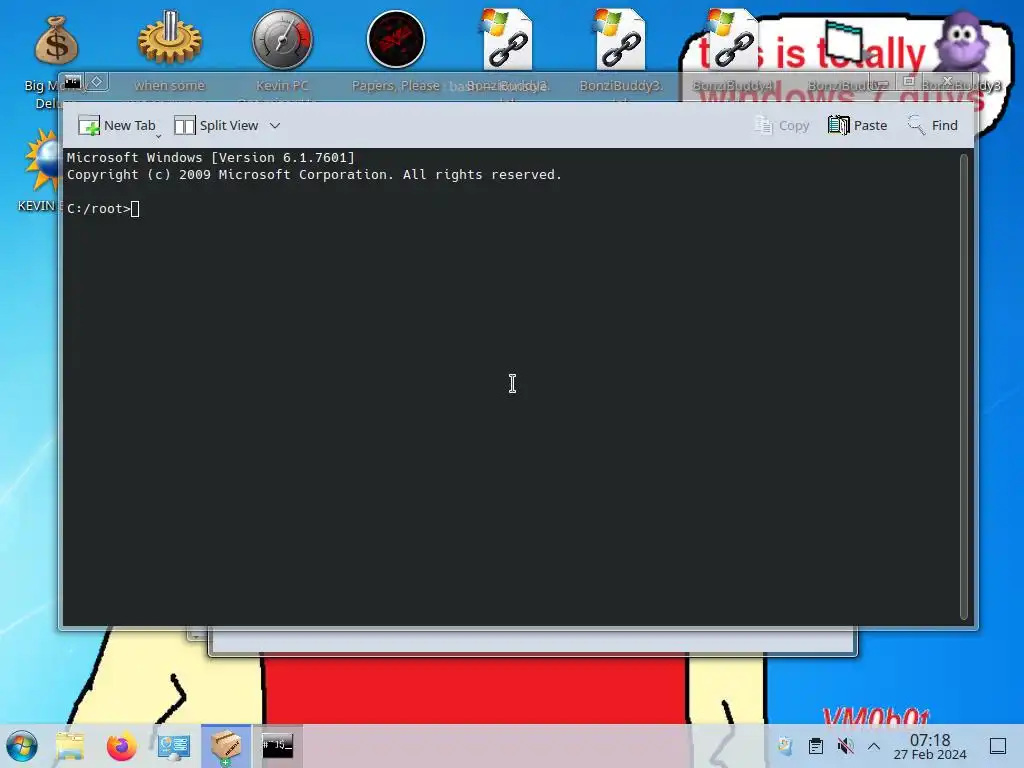Viewport: 1024px width, 768px height.
Task: Unmute the audio volume tray icon
Action: pos(845,746)
